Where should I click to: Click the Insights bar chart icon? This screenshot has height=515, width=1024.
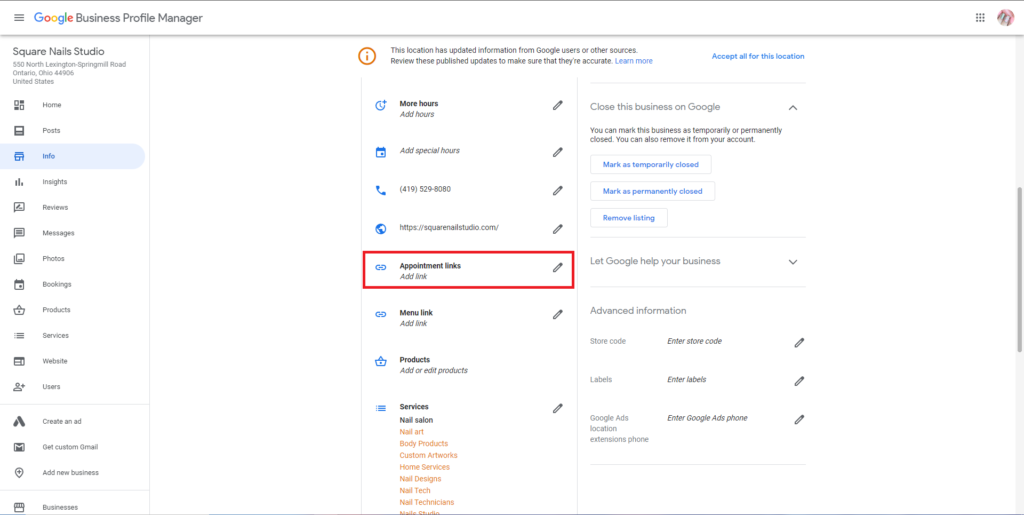click(x=19, y=182)
